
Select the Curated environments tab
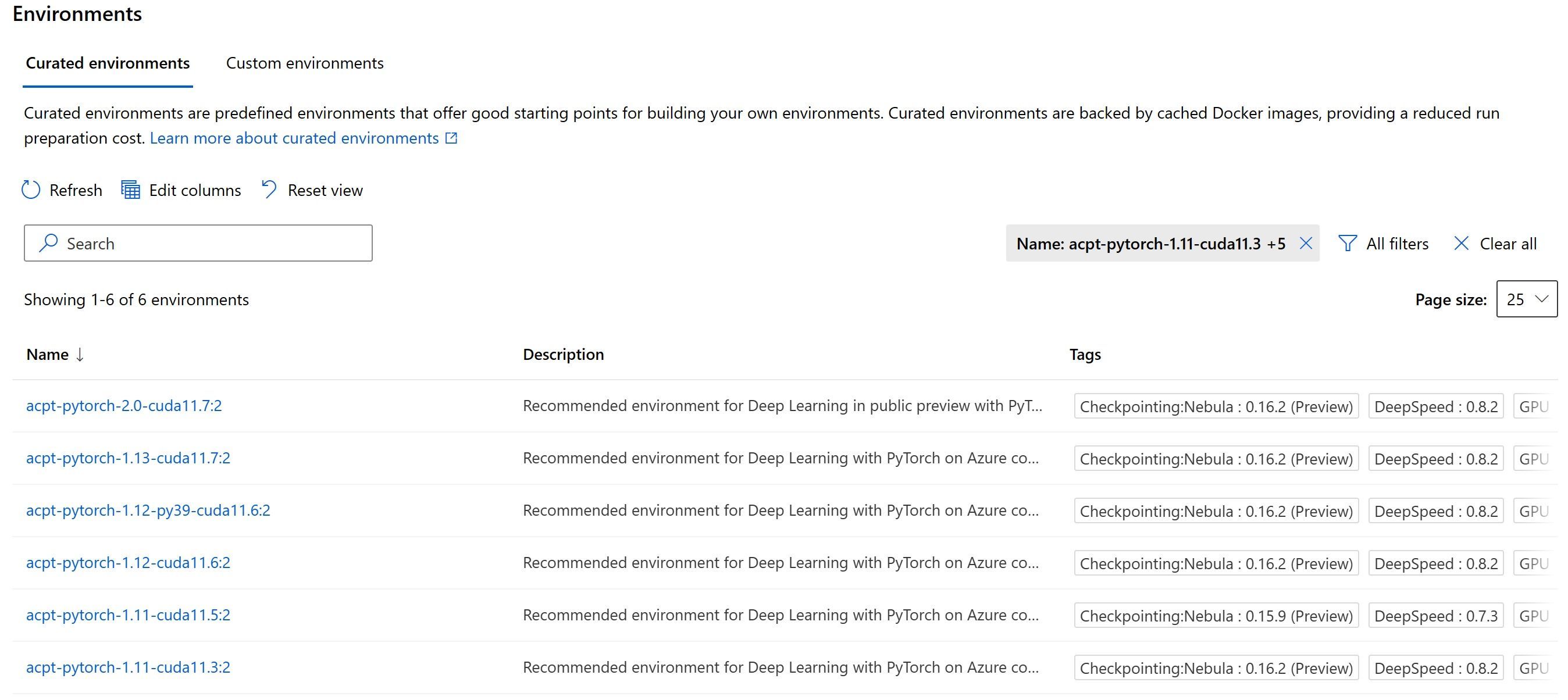pos(108,63)
